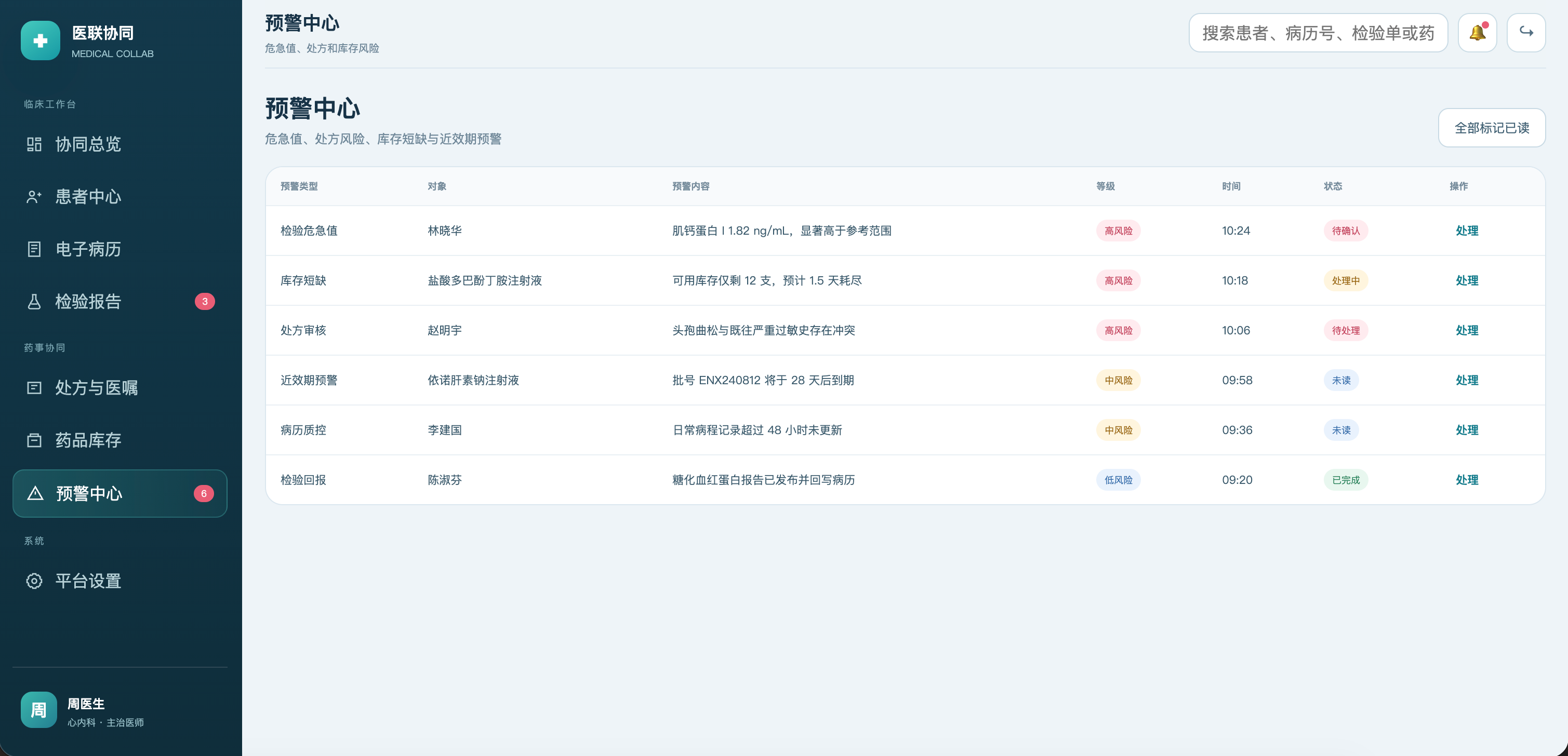Click the 时间 column header
Screen dimensions: 1568x756
coord(1231,186)
